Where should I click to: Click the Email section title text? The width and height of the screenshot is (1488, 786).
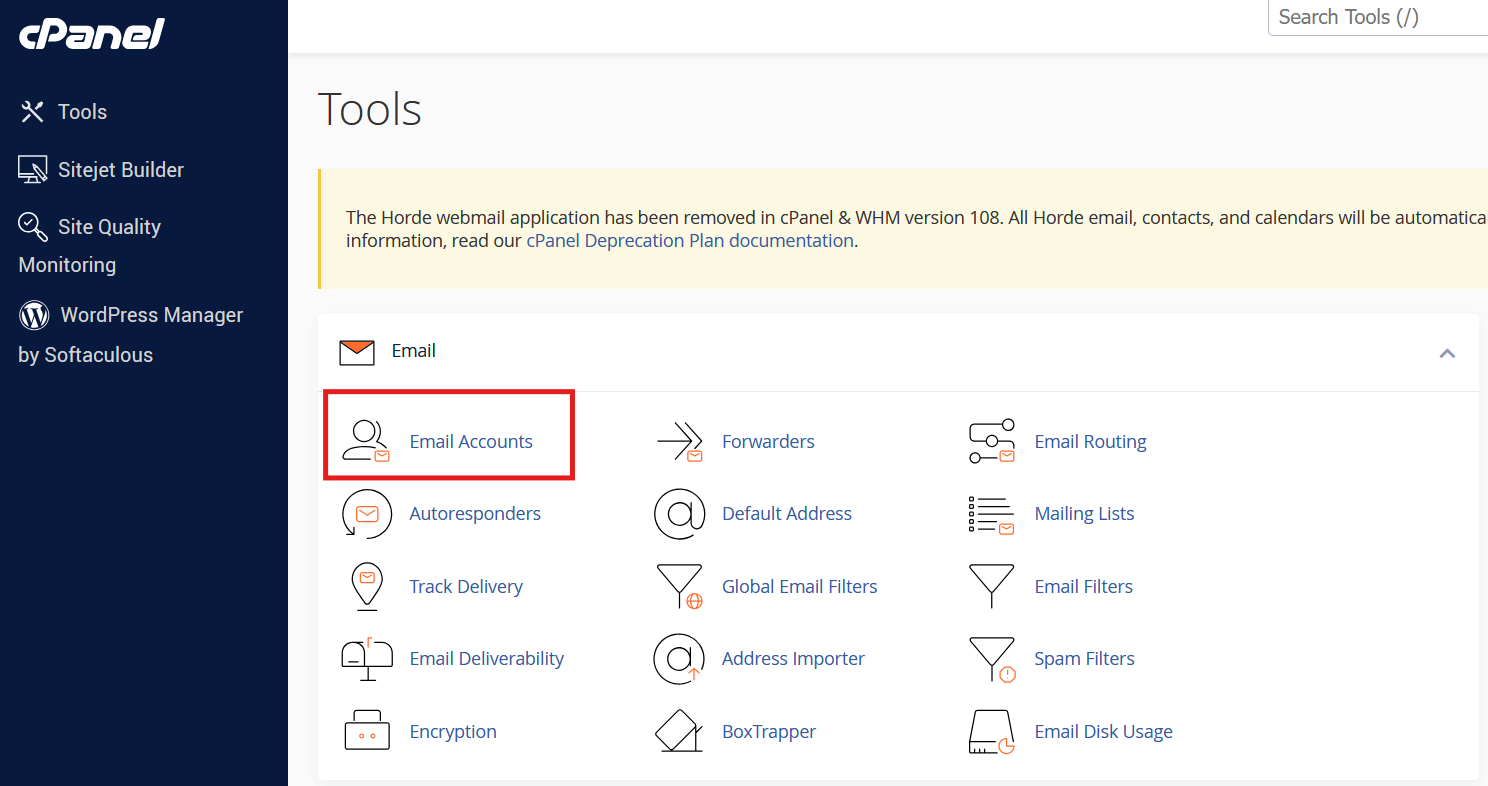pyautogui.click(x=413, y=351)
